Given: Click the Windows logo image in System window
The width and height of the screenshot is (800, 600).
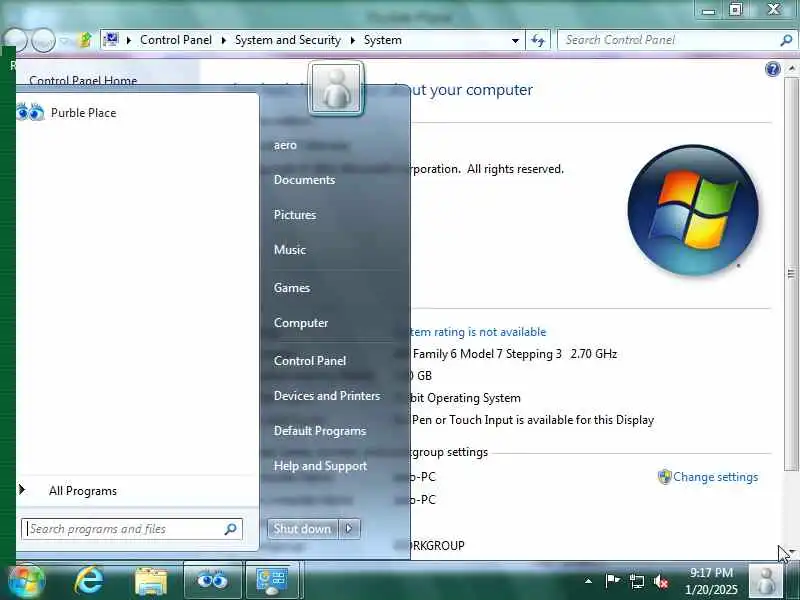Looking at the screenshot, I should click(x=693, y=210).
